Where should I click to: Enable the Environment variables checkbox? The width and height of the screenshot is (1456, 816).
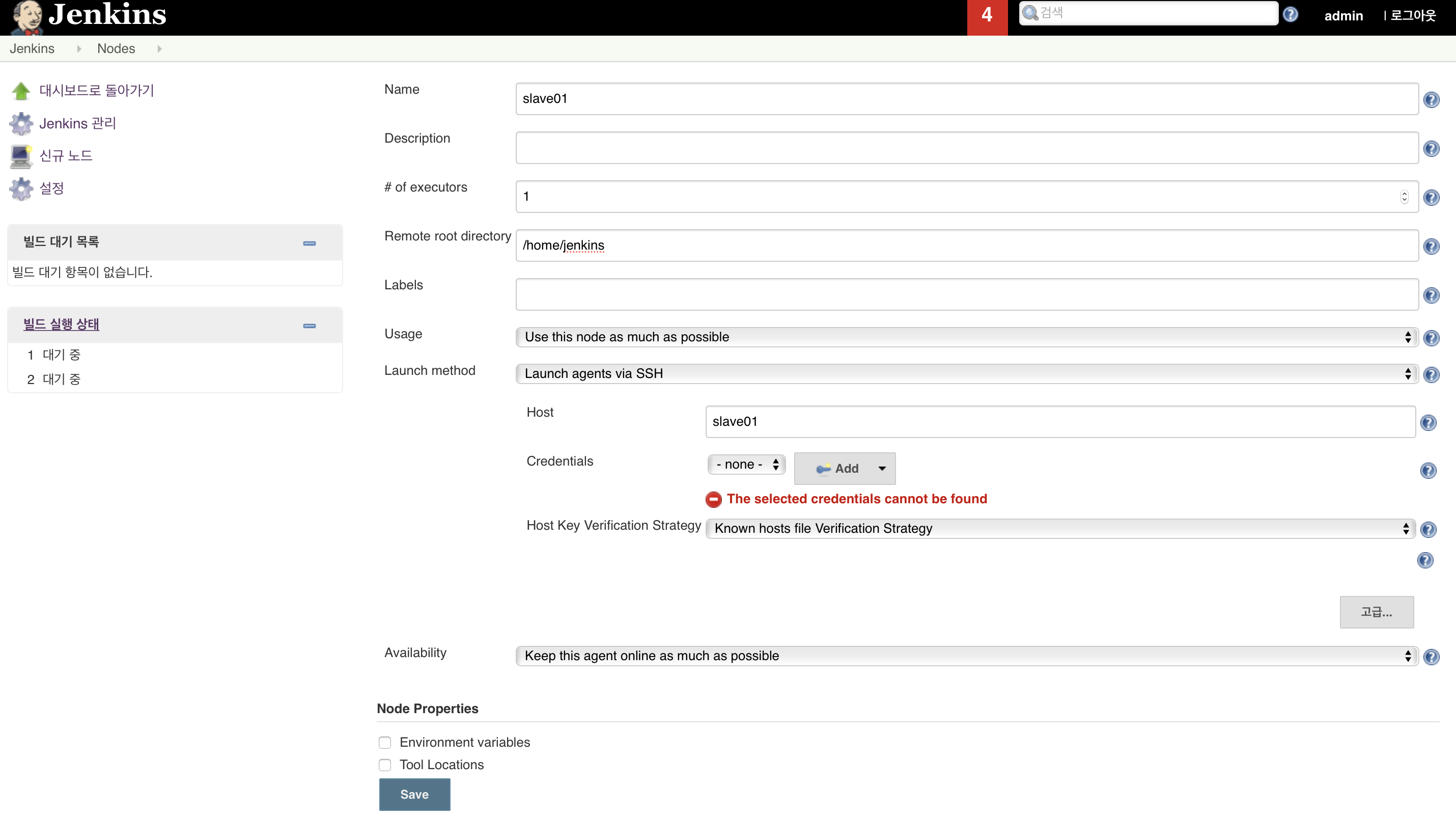coord(385,743)
